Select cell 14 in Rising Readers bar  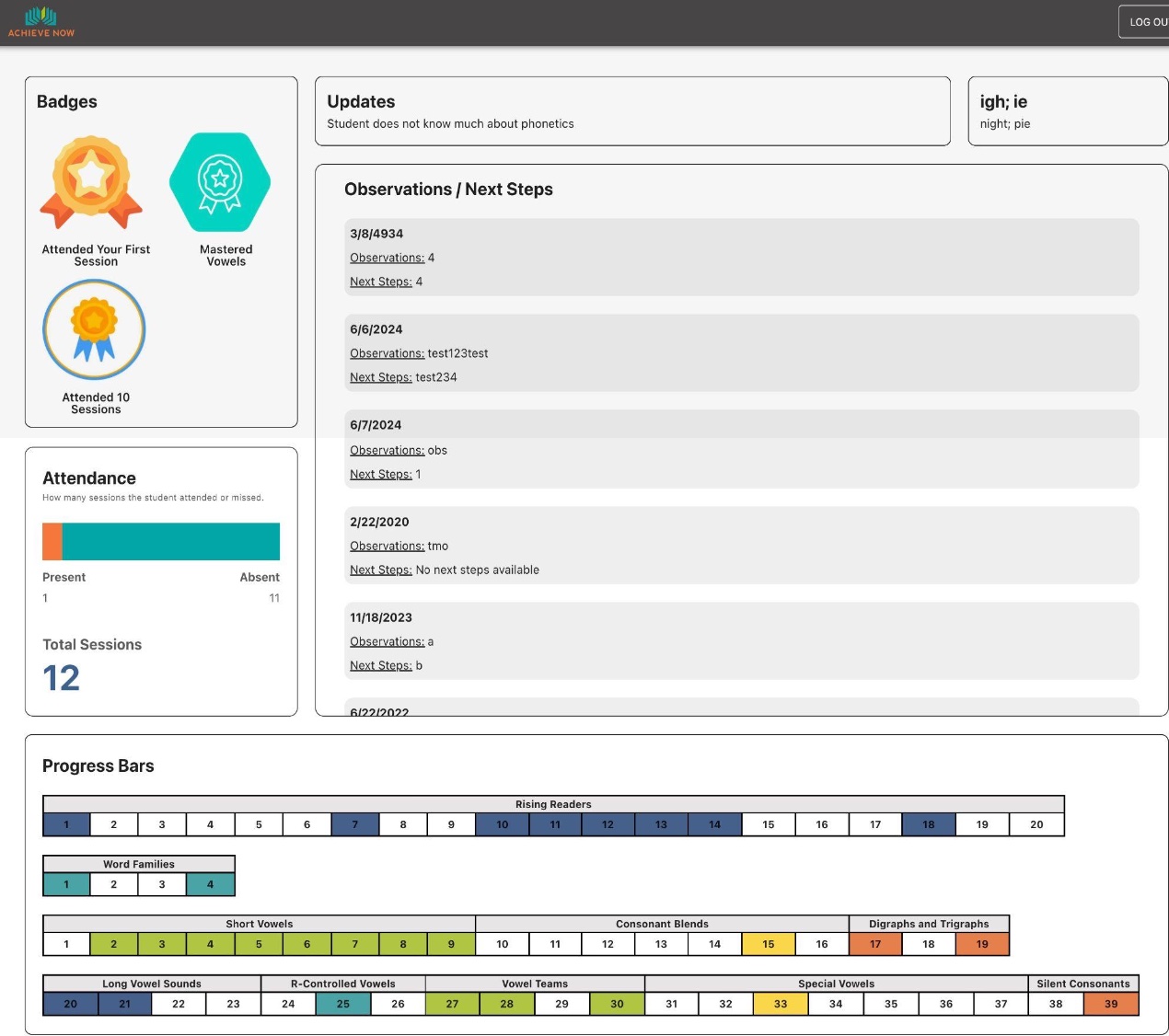715,824
